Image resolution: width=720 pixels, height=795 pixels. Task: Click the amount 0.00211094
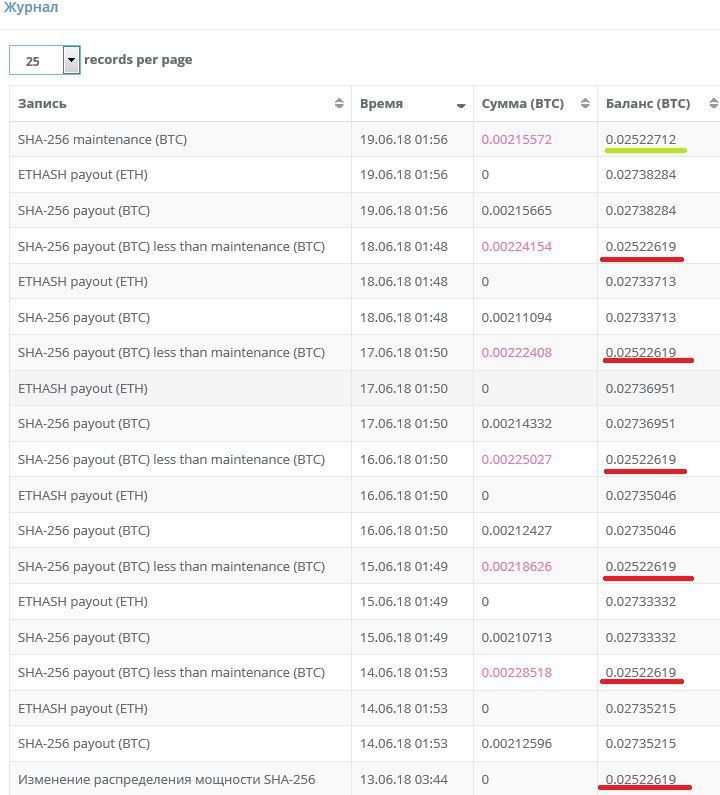coord(517,317)
